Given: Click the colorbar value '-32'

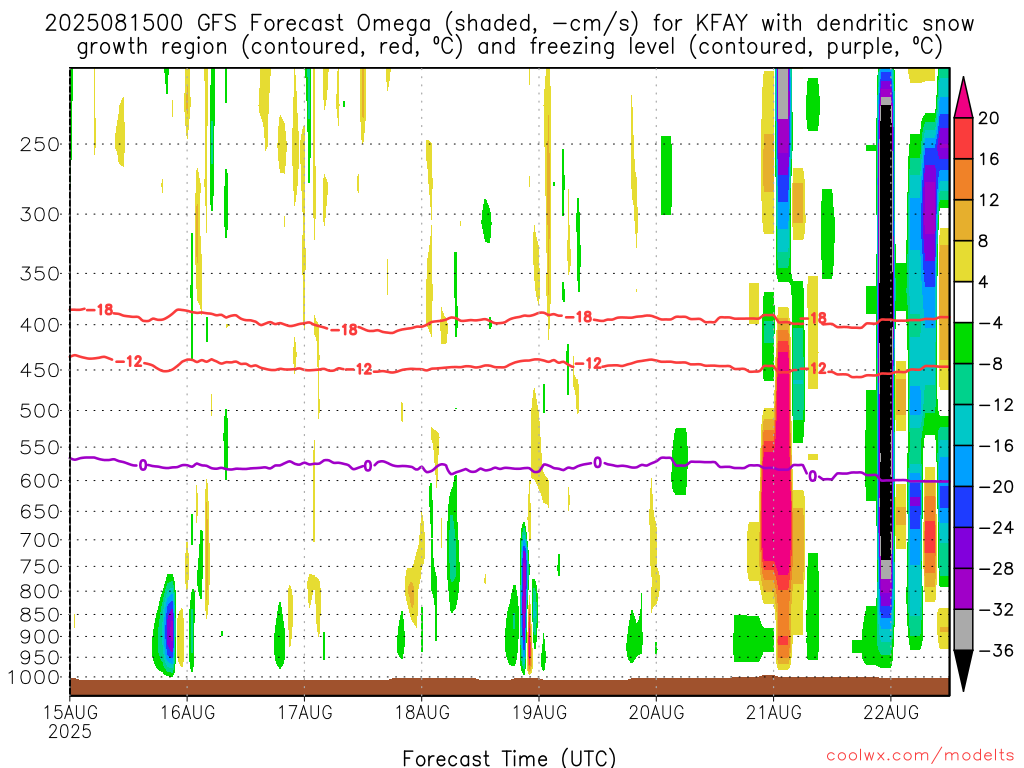Looking at the screenshot, I should pyautogui.click(x=996, y=610).
